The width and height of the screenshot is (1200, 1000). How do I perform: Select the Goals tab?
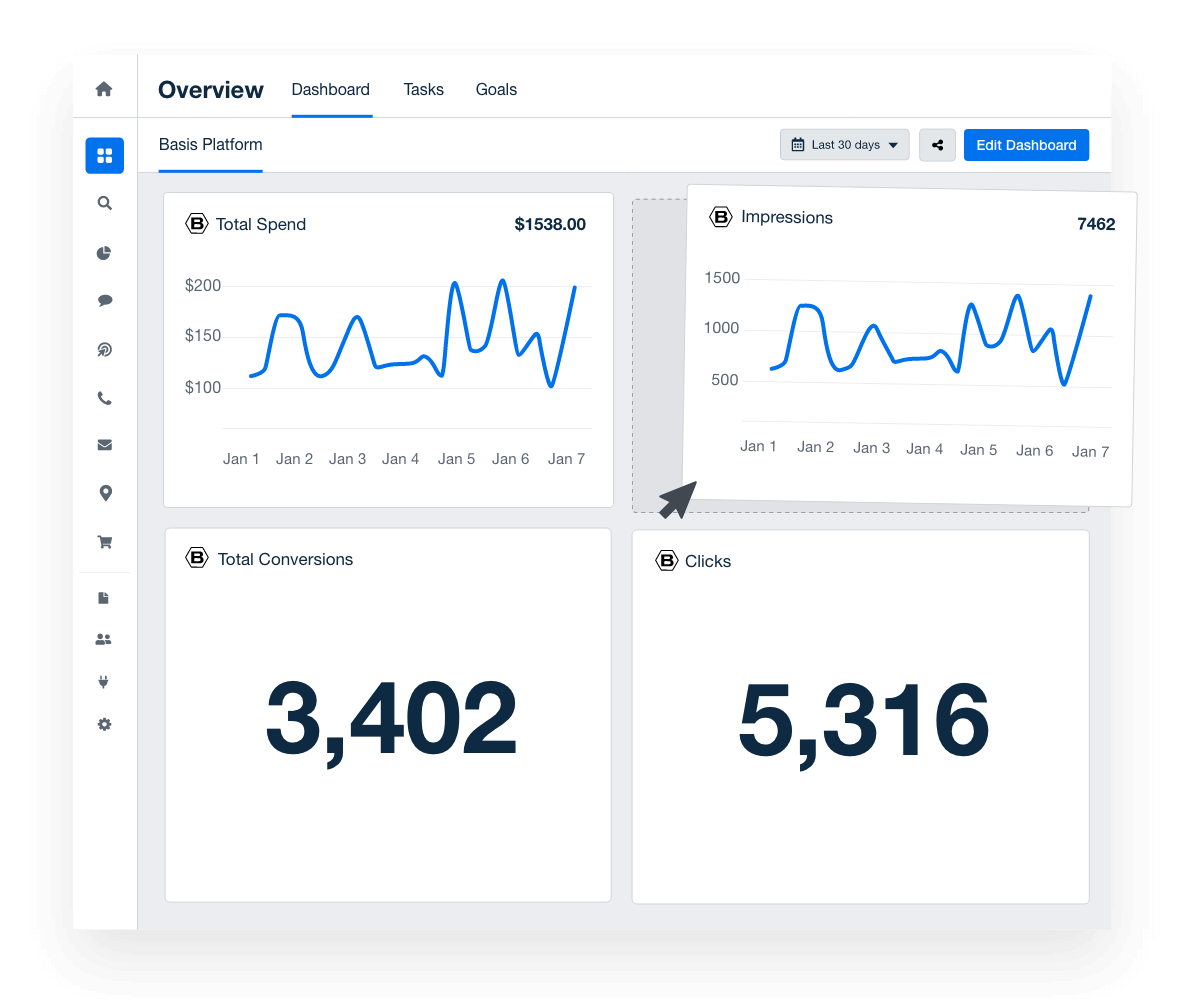tap(496, 89)
